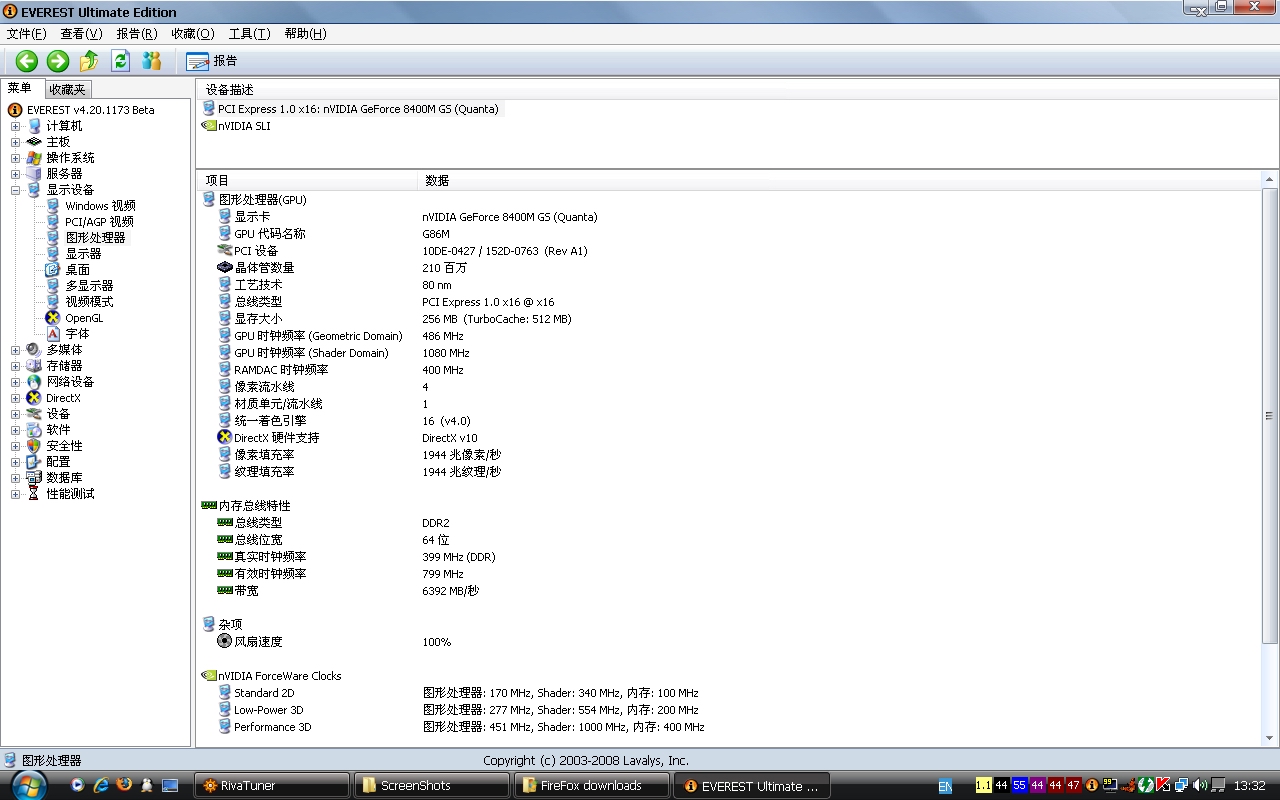Click the 多显示器 icon in tree
1280x800 pixels.
pyautogui.click(x=53, y=286)
